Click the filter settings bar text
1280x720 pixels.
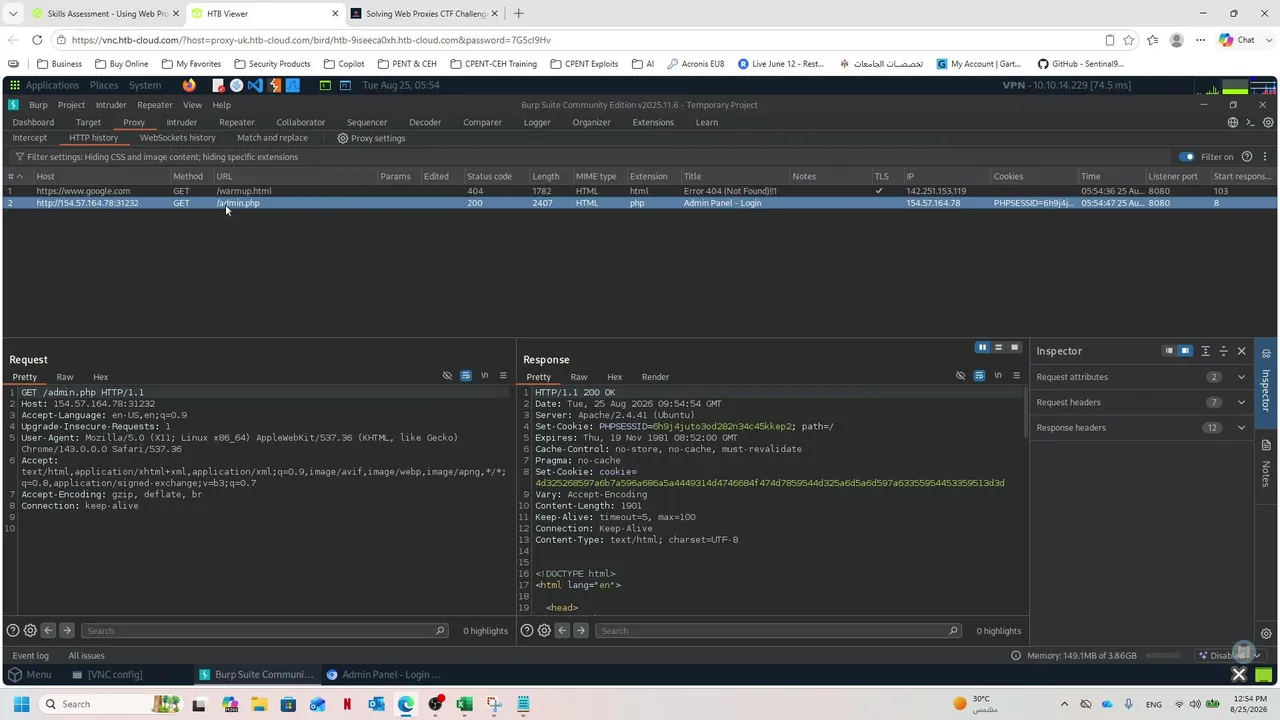(x=162, y=157)
